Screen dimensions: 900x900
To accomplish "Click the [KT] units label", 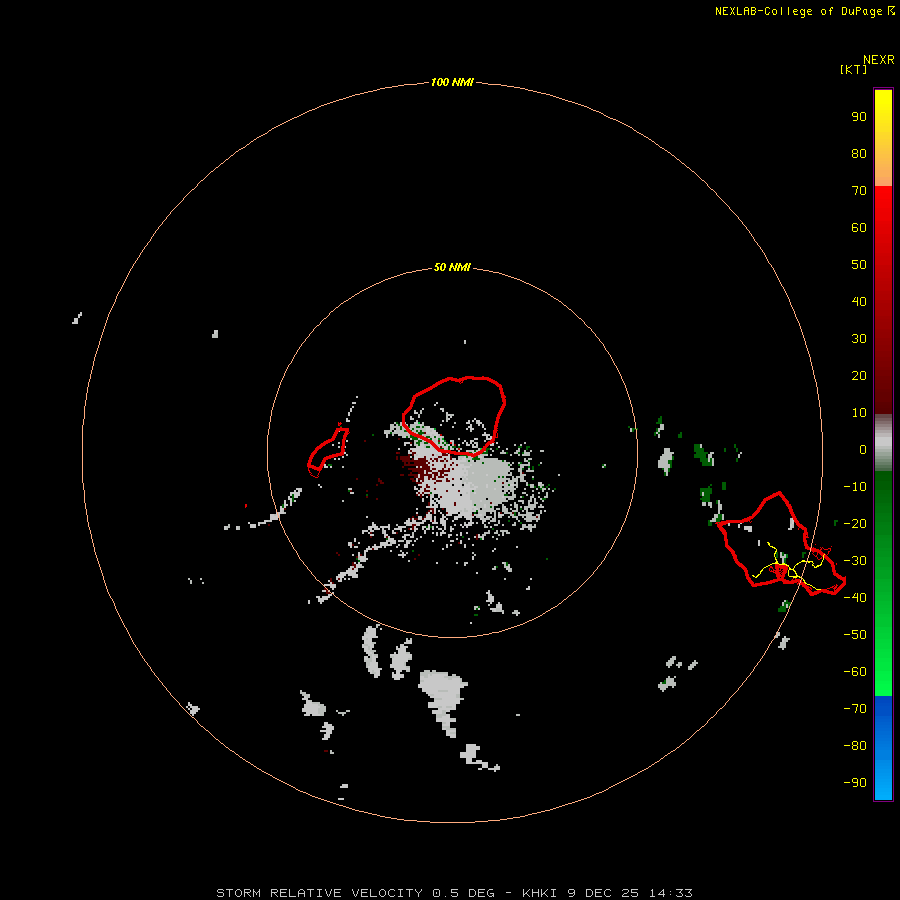I will pyautogui.click(x=853, y=69).
